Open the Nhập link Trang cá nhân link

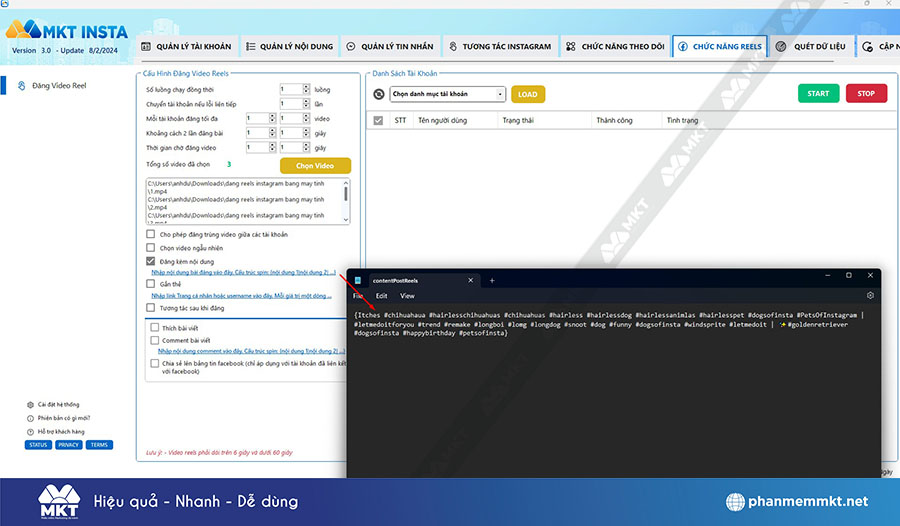click(x=242, y=296)
